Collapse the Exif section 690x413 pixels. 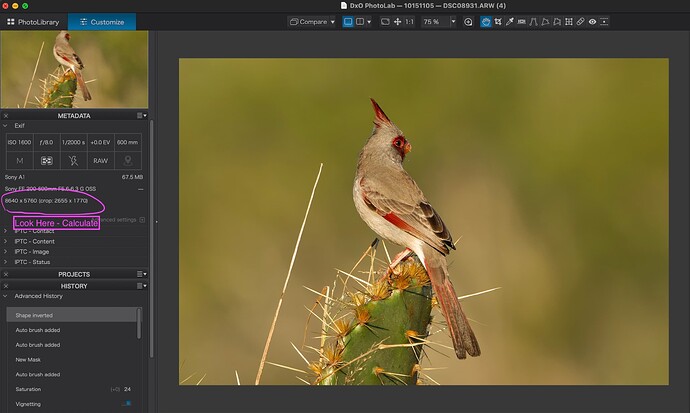coord(6,126)
